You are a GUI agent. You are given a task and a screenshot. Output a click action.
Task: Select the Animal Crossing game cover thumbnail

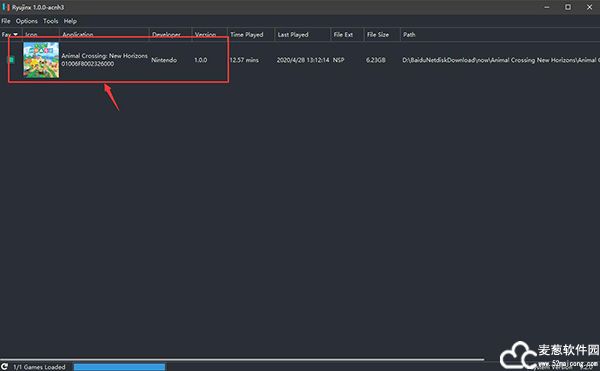pyautogui.click(x=41, y=60)
